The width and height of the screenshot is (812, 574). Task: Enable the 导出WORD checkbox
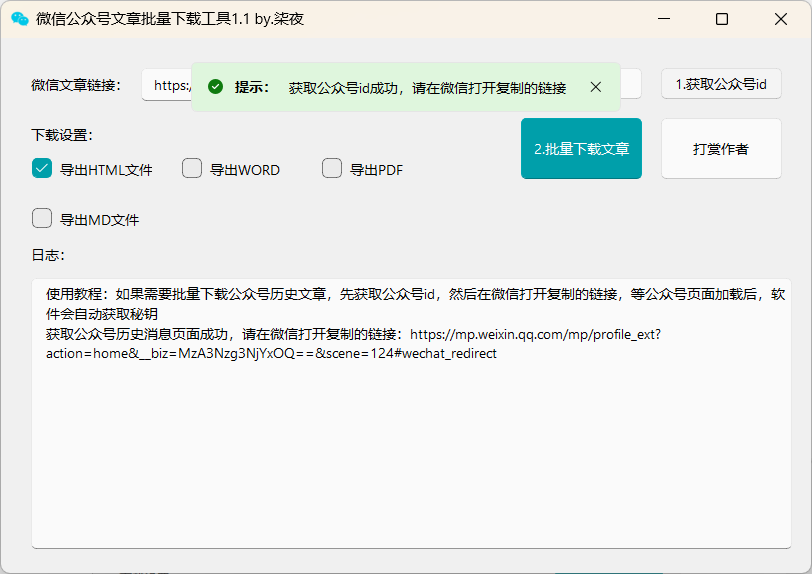(x=192, y=168)
